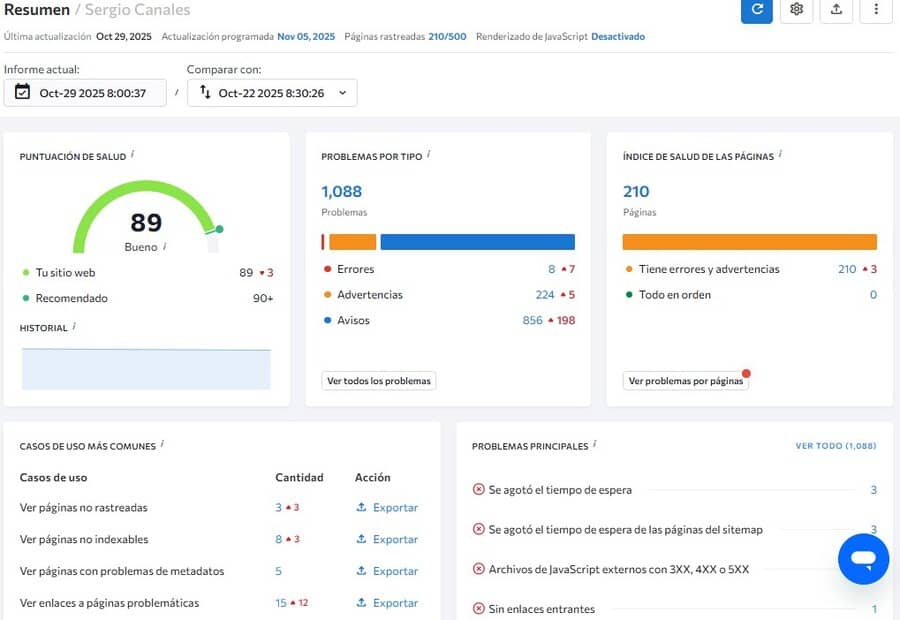This screenshot has width=900, height=620.
Task: Switch to the Resumen breadcrumb item
Action: (37, 10)
